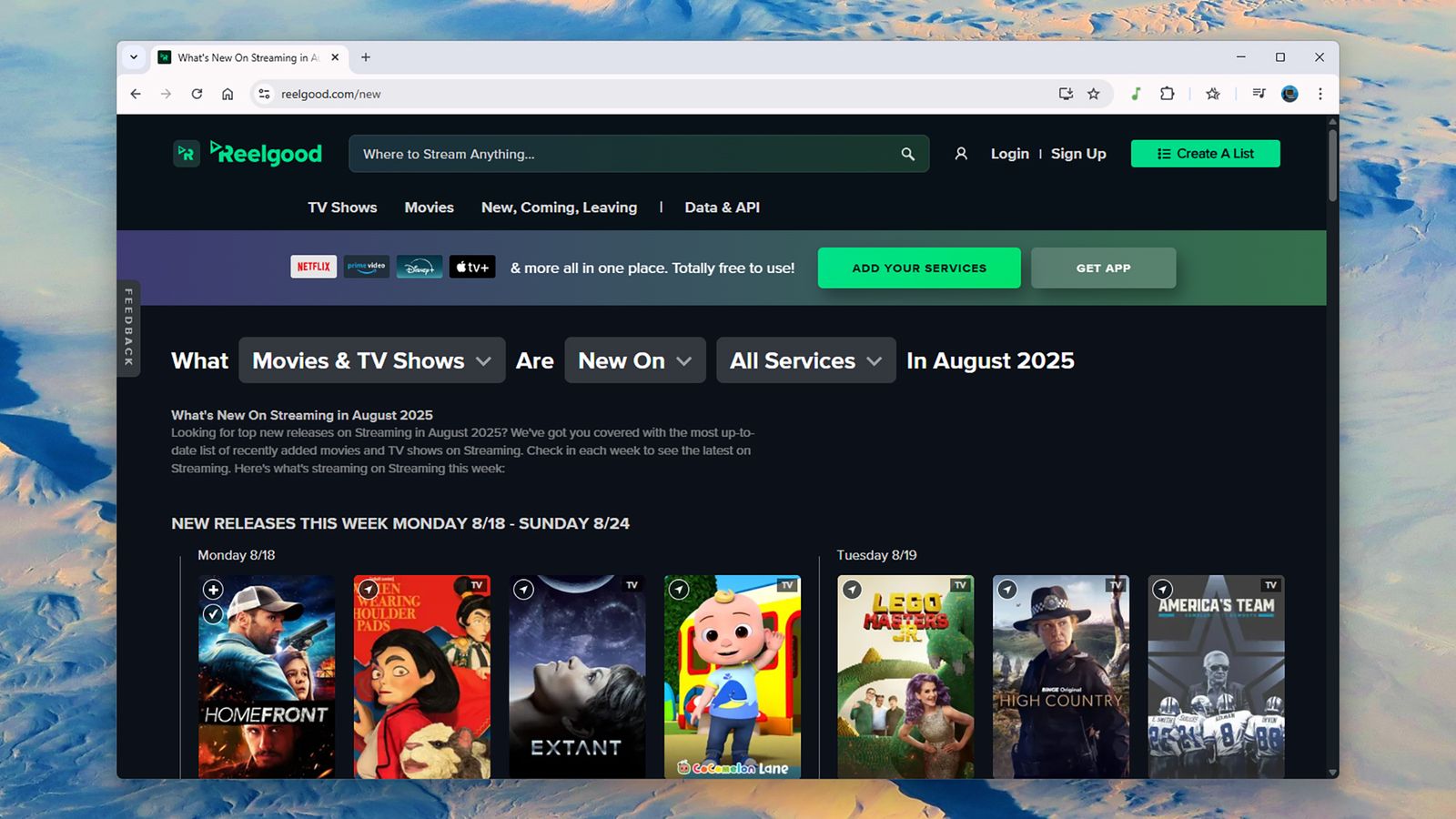1456x819 pixels.
Task: Click the Add Your Services button
Action: click(x=919, y=268)
